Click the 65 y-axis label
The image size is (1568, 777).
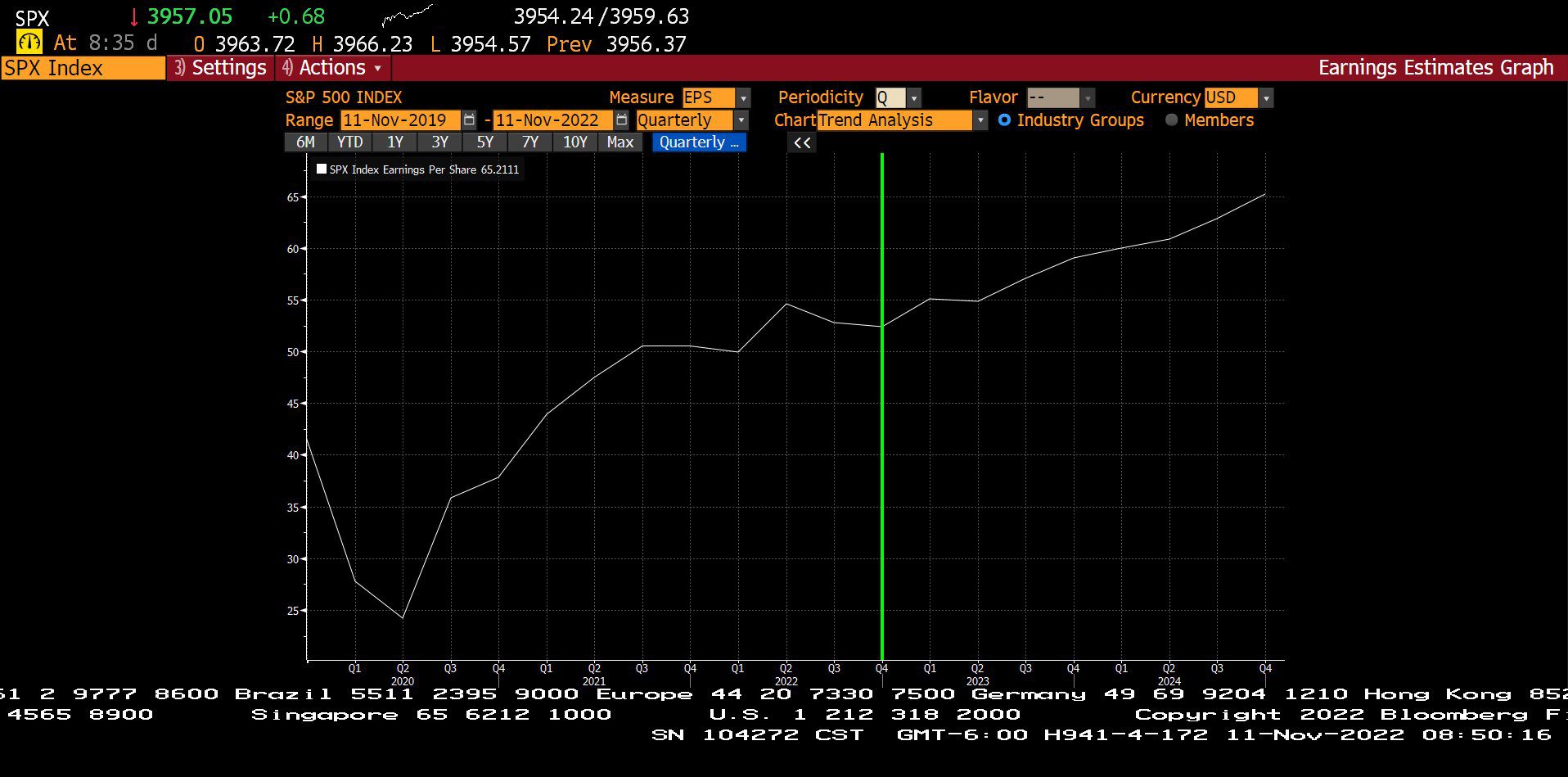[x=293, y=197]
